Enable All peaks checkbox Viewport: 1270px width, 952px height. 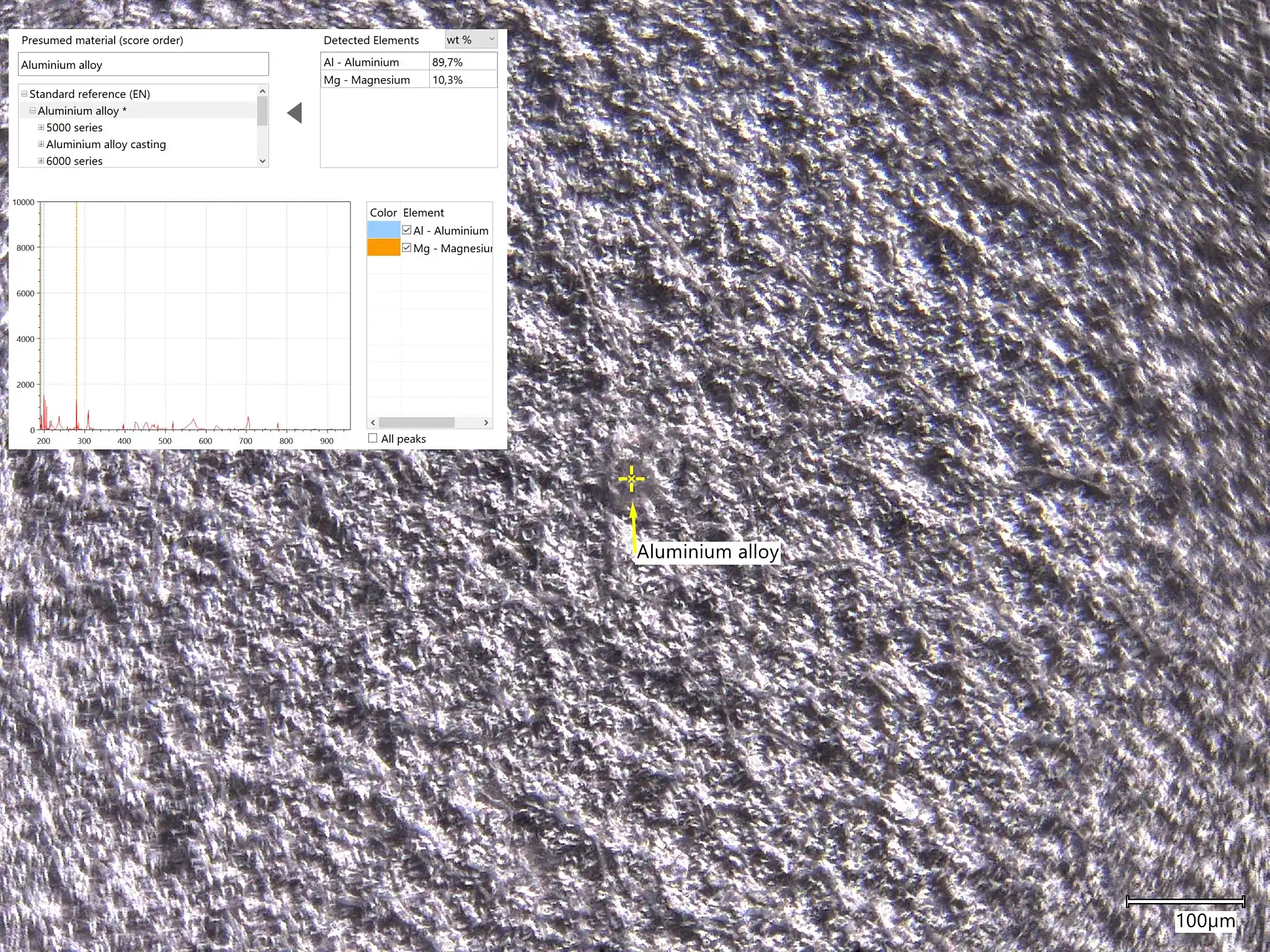coord(373,438)
